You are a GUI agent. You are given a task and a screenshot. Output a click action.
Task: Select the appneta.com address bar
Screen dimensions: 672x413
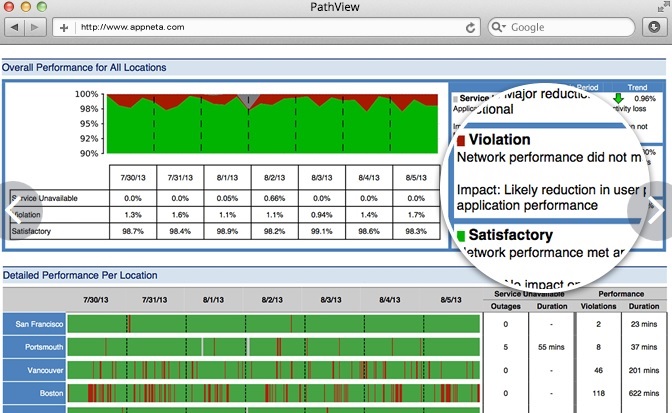[x=266, y=27]
